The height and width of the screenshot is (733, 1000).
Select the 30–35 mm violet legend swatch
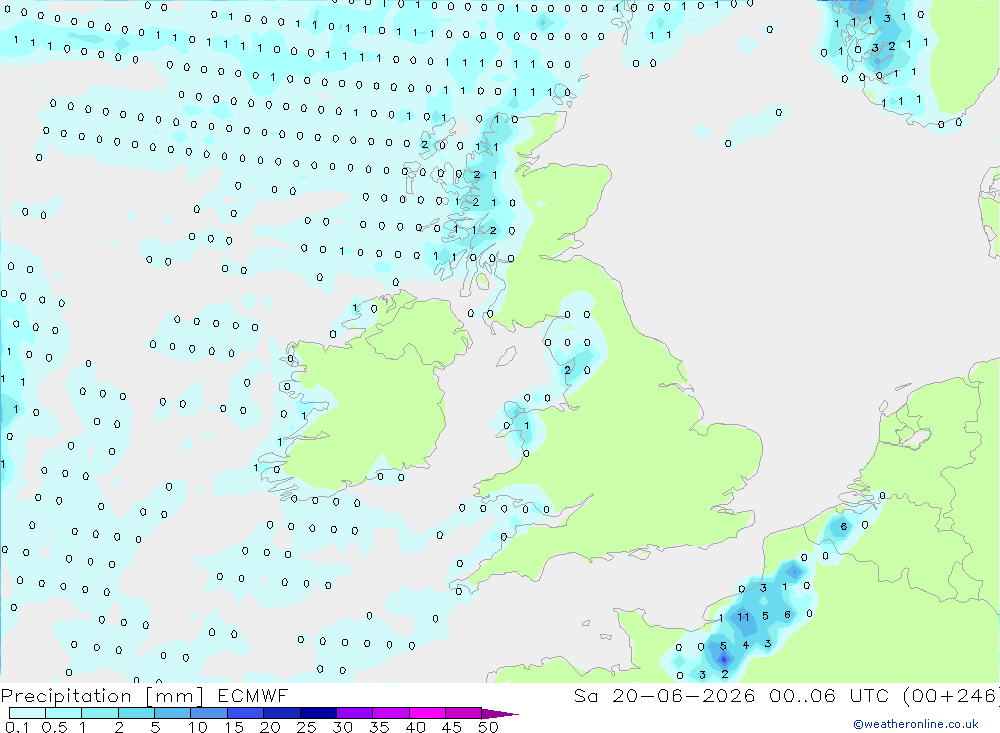pos(355,713)
